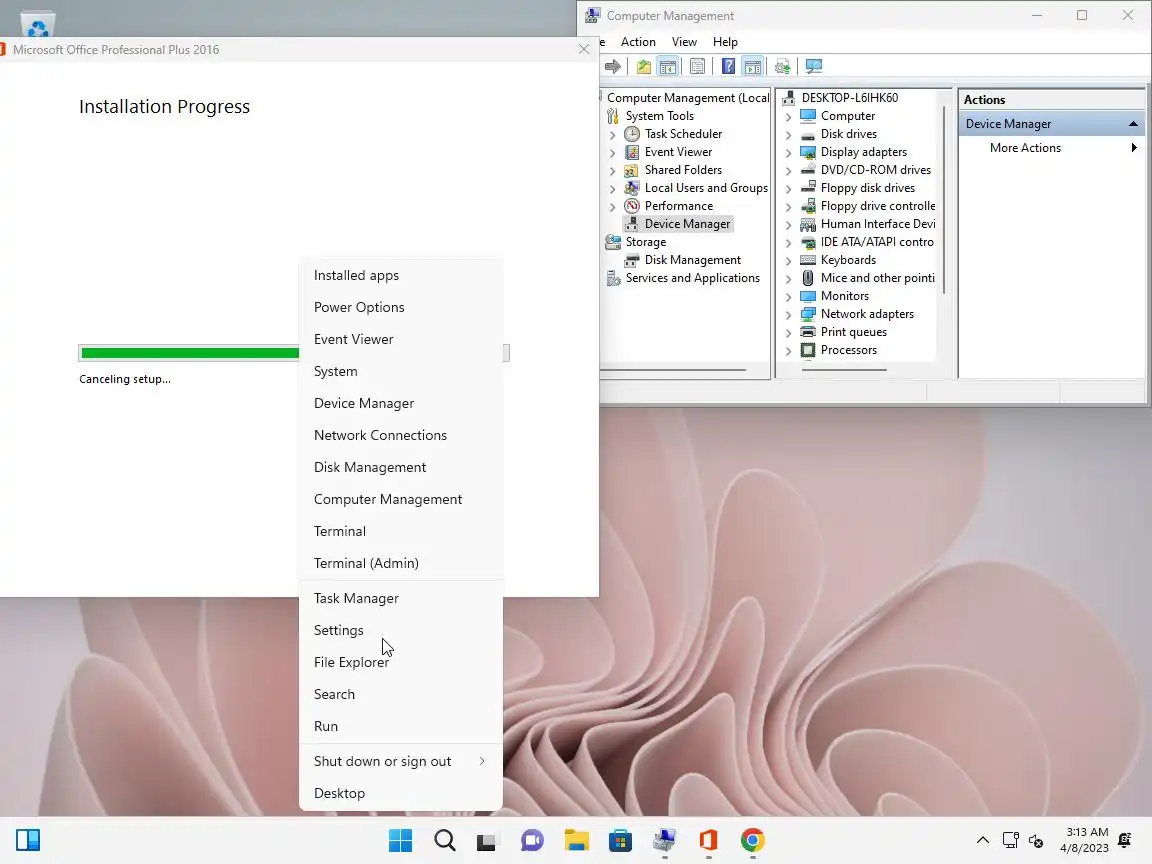Expand Display adapters device category chevron

788,153
